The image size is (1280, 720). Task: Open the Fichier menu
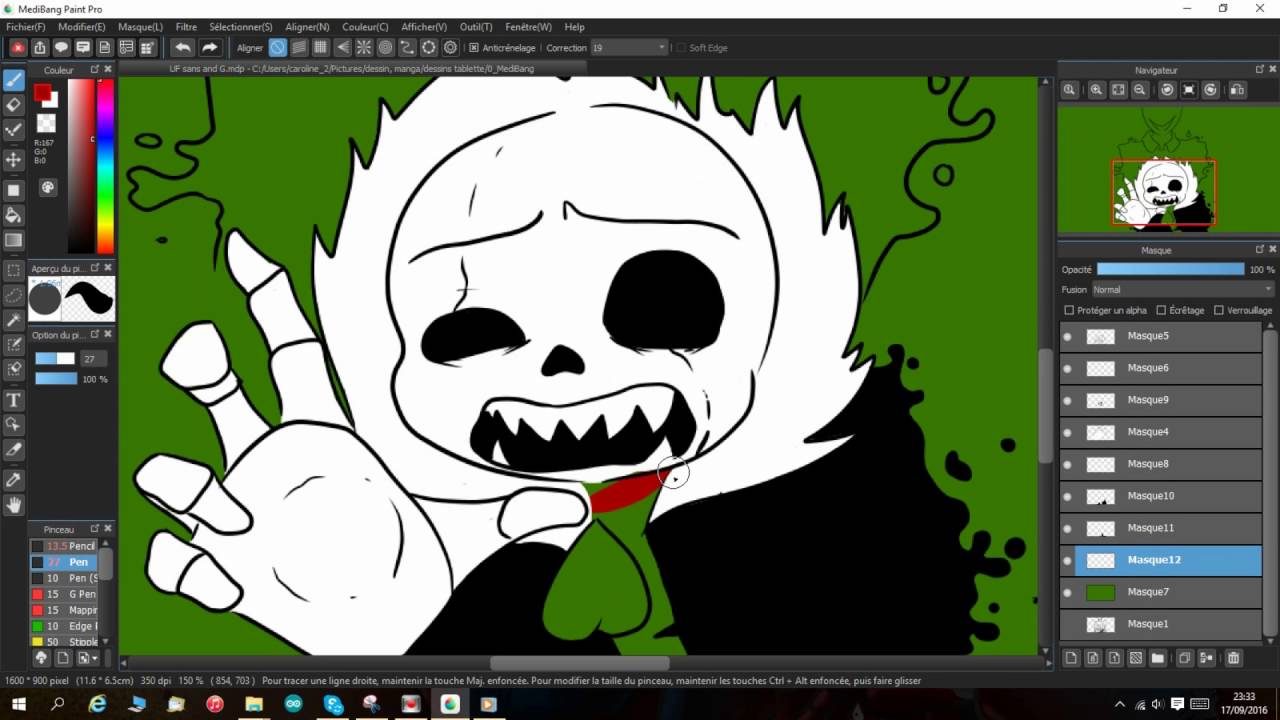[x=26, y=27]
